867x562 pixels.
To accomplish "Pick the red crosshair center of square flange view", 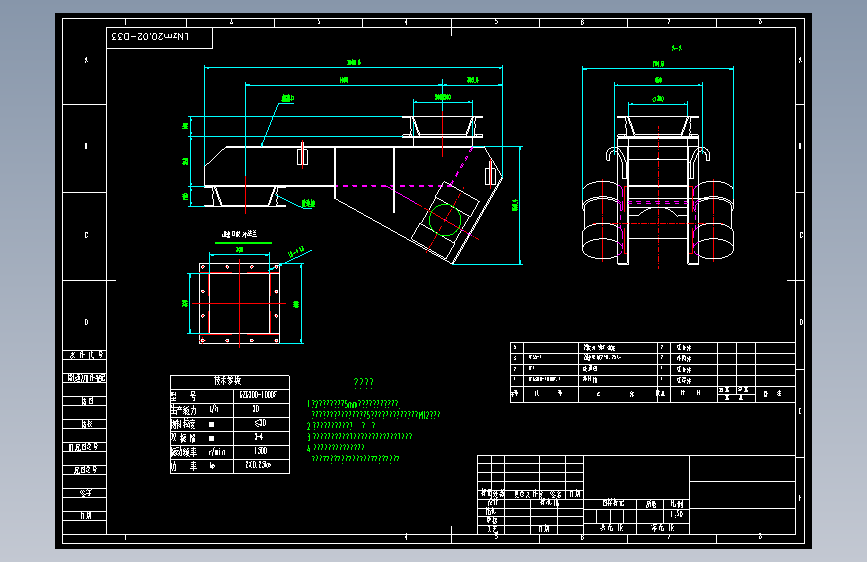I will point(239,304).
